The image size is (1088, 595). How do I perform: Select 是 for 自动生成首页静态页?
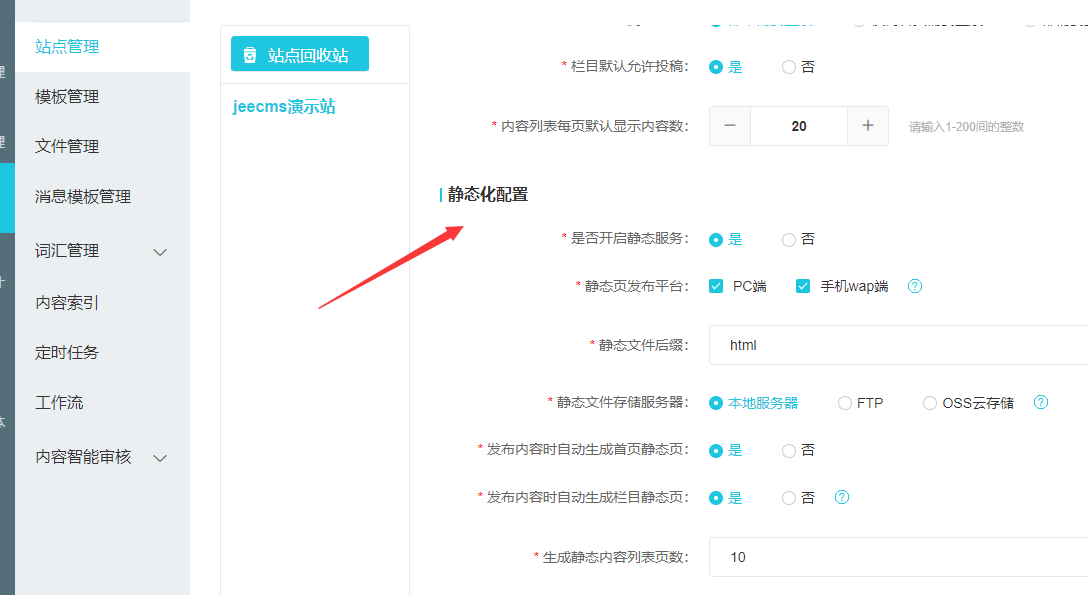pos(716,451)
